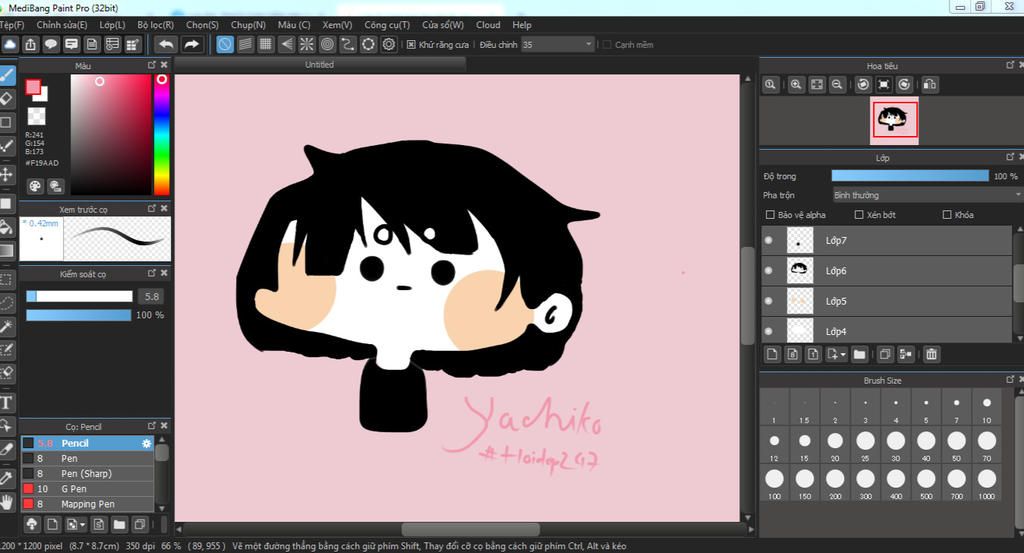Delete layer with trash icon
Screen dimensions: 1024x553
click(931, 354)
